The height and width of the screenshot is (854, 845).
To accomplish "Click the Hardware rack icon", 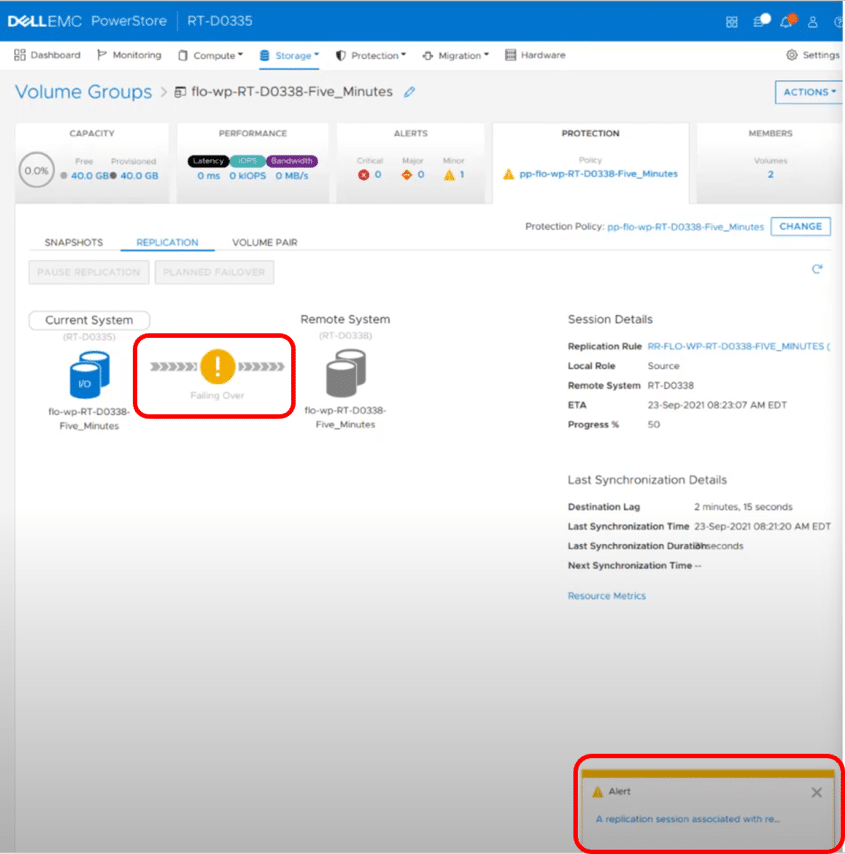I will tap(510, 55).
